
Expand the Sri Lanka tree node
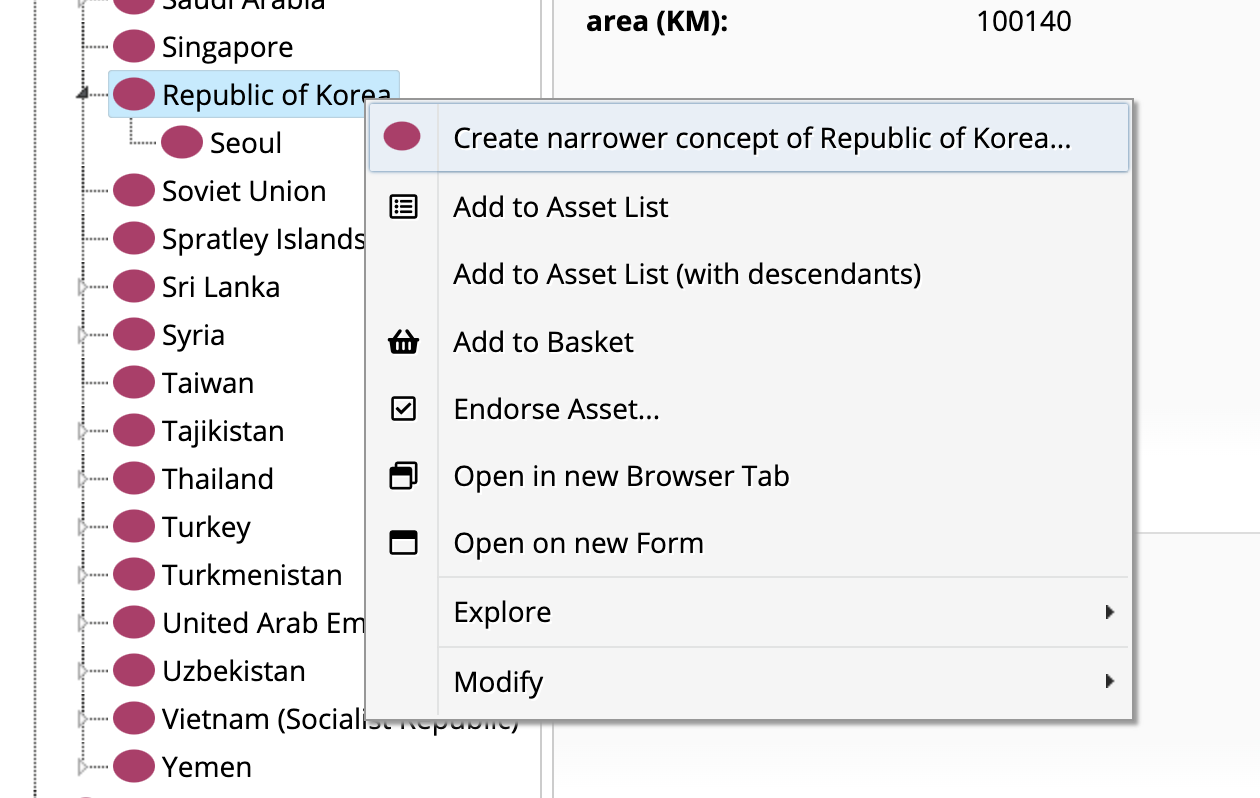pos(82,286)
